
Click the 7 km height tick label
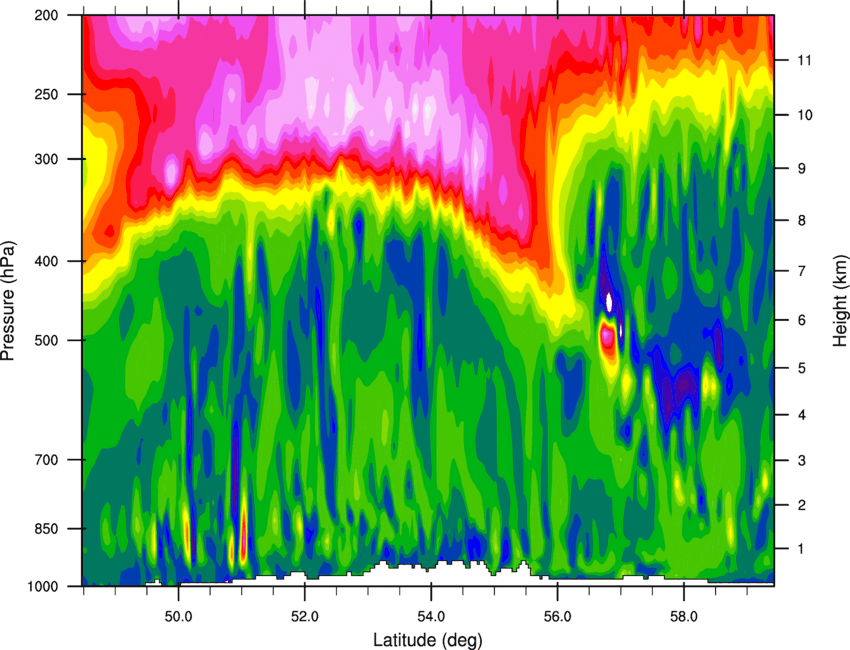click(x=801, y=271)
